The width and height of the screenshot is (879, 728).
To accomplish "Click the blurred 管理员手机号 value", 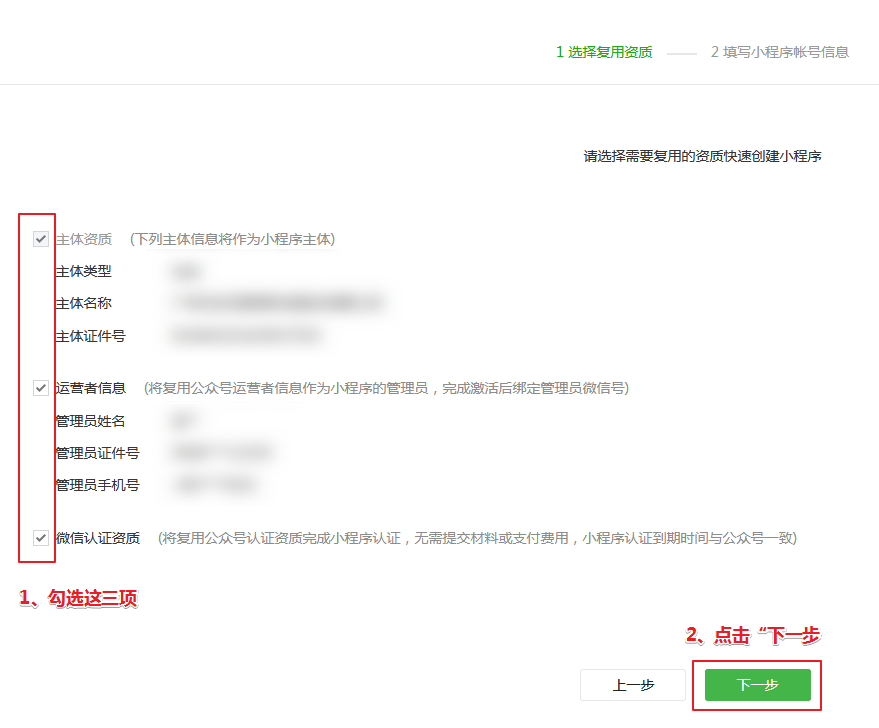I will coord(215,486).
